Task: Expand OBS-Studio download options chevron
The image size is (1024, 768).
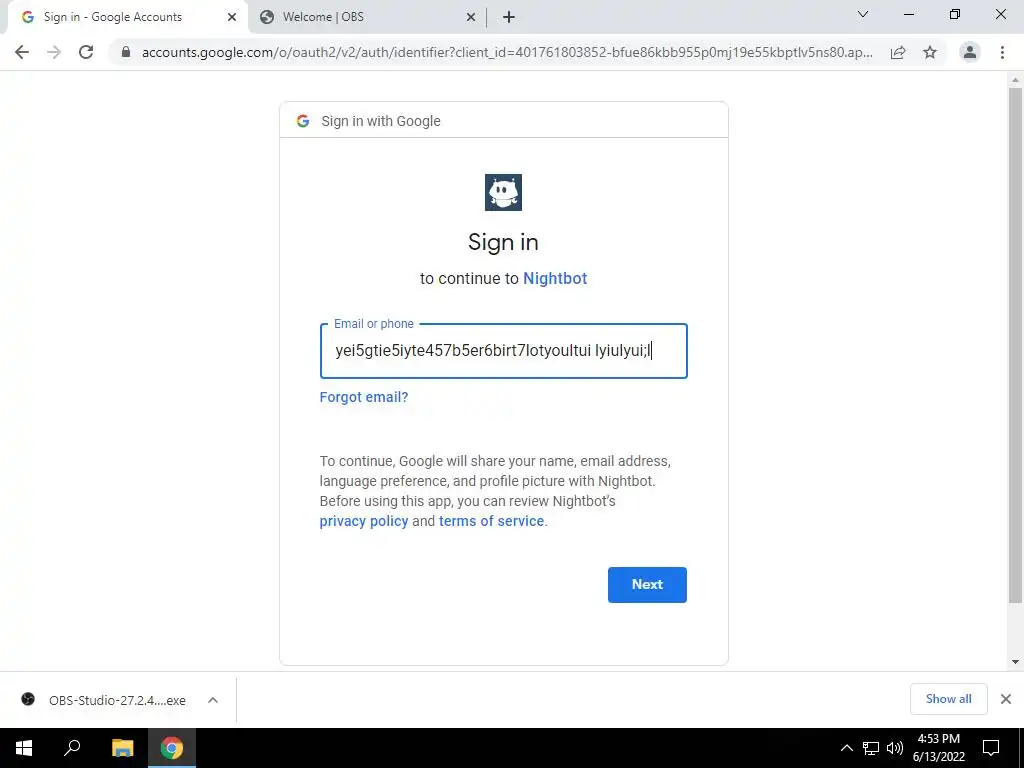Action: [x=213, y=700]
